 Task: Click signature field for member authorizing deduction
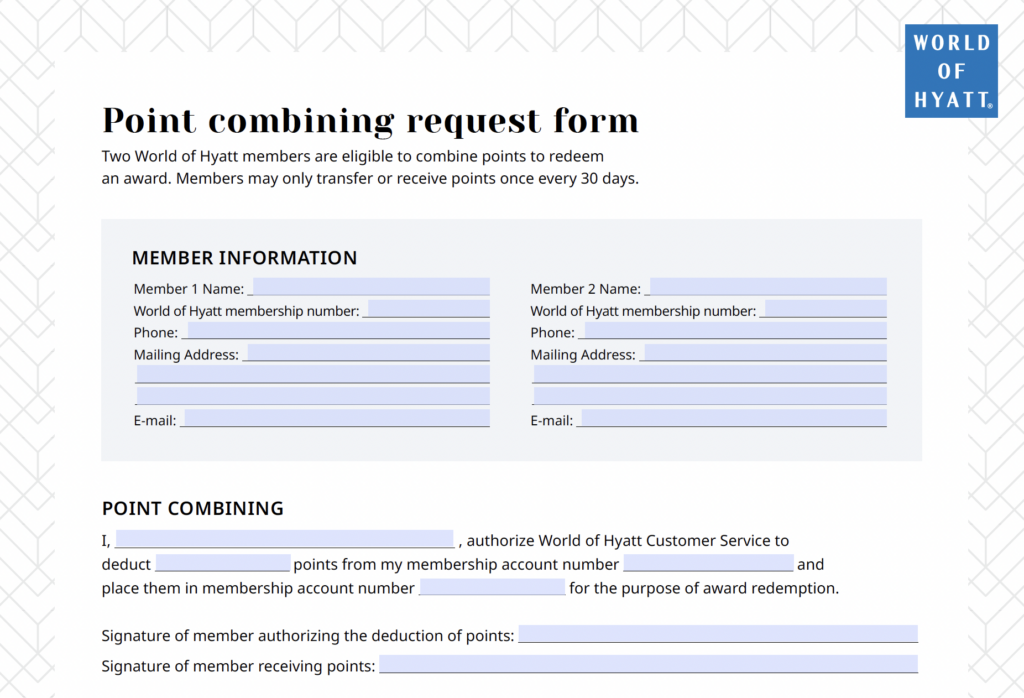[718, 633]
